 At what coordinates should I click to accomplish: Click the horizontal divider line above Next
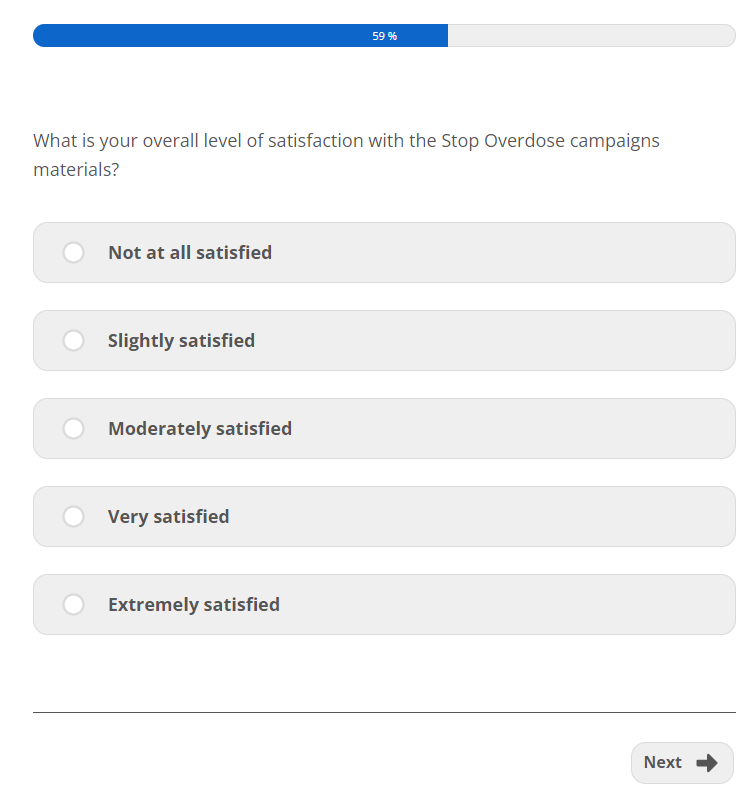(384, 713)
